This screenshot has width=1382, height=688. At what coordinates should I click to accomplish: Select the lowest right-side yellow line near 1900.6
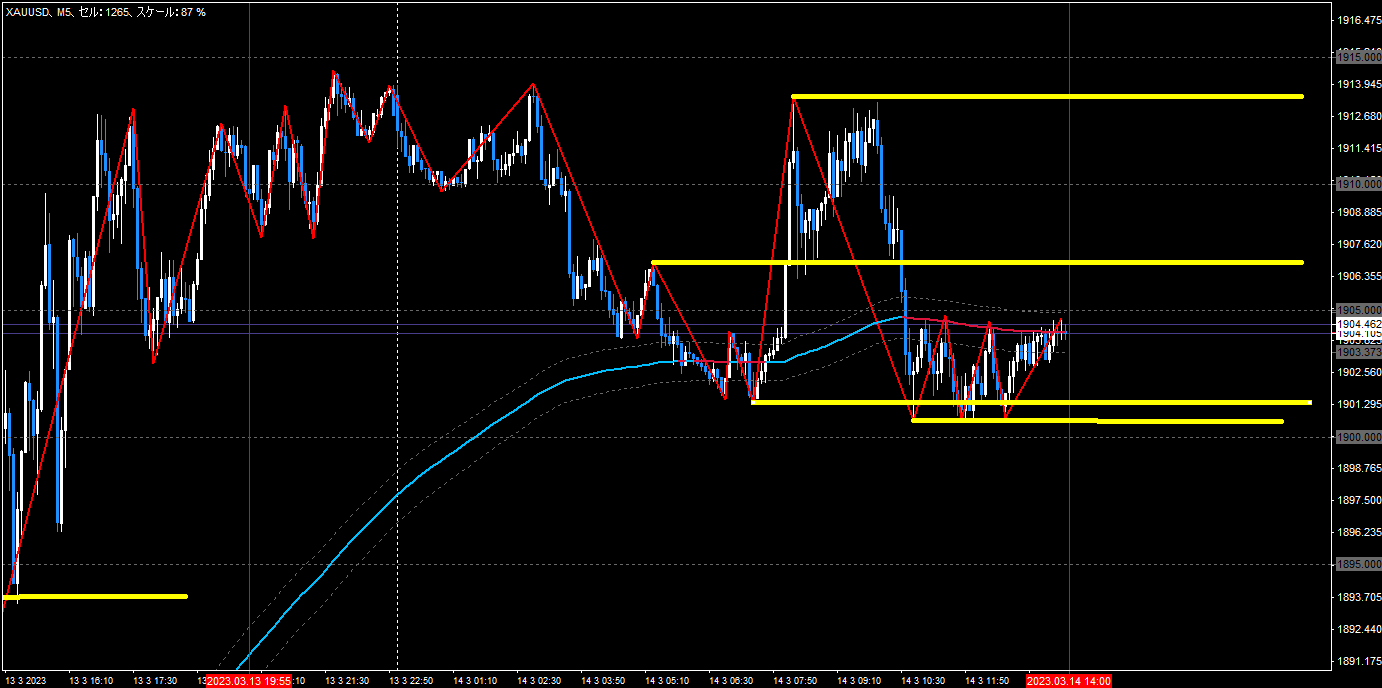1098,421
